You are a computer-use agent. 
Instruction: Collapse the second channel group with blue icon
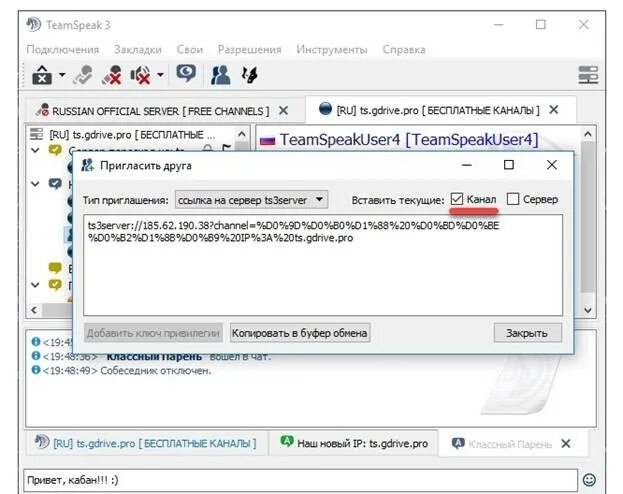[x=36, y=184]
